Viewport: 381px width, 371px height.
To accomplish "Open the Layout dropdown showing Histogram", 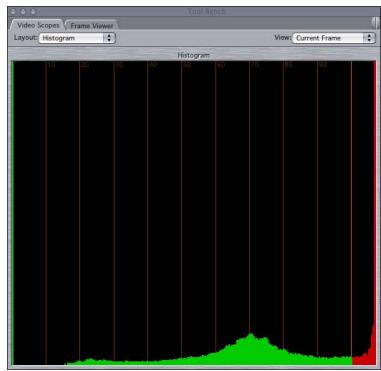I will 77,38.
